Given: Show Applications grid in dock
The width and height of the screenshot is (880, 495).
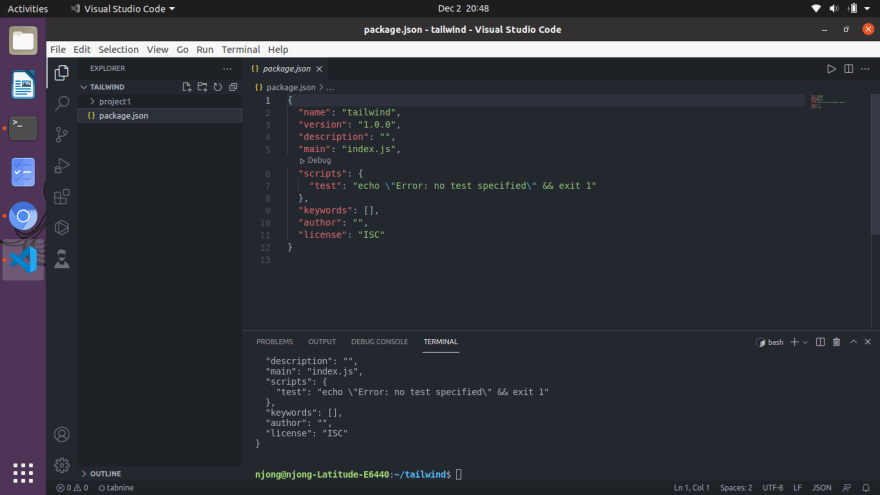Looking at the screenshot, I should click(23, 473).
